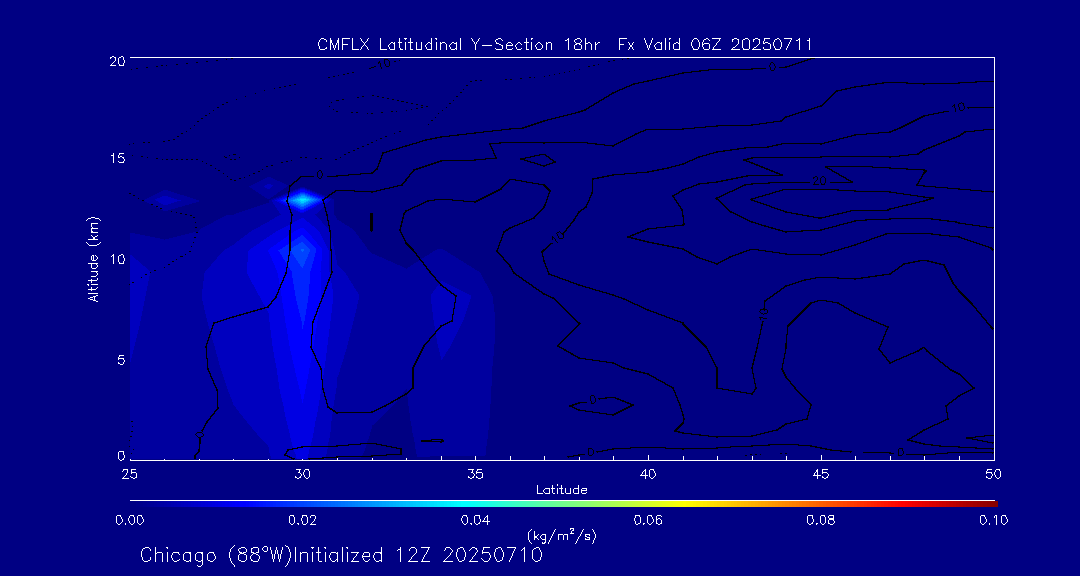This screenshot has width=1080, height=576.
Task: Click latitude axis tick label 25
Action: click(129, 474)
